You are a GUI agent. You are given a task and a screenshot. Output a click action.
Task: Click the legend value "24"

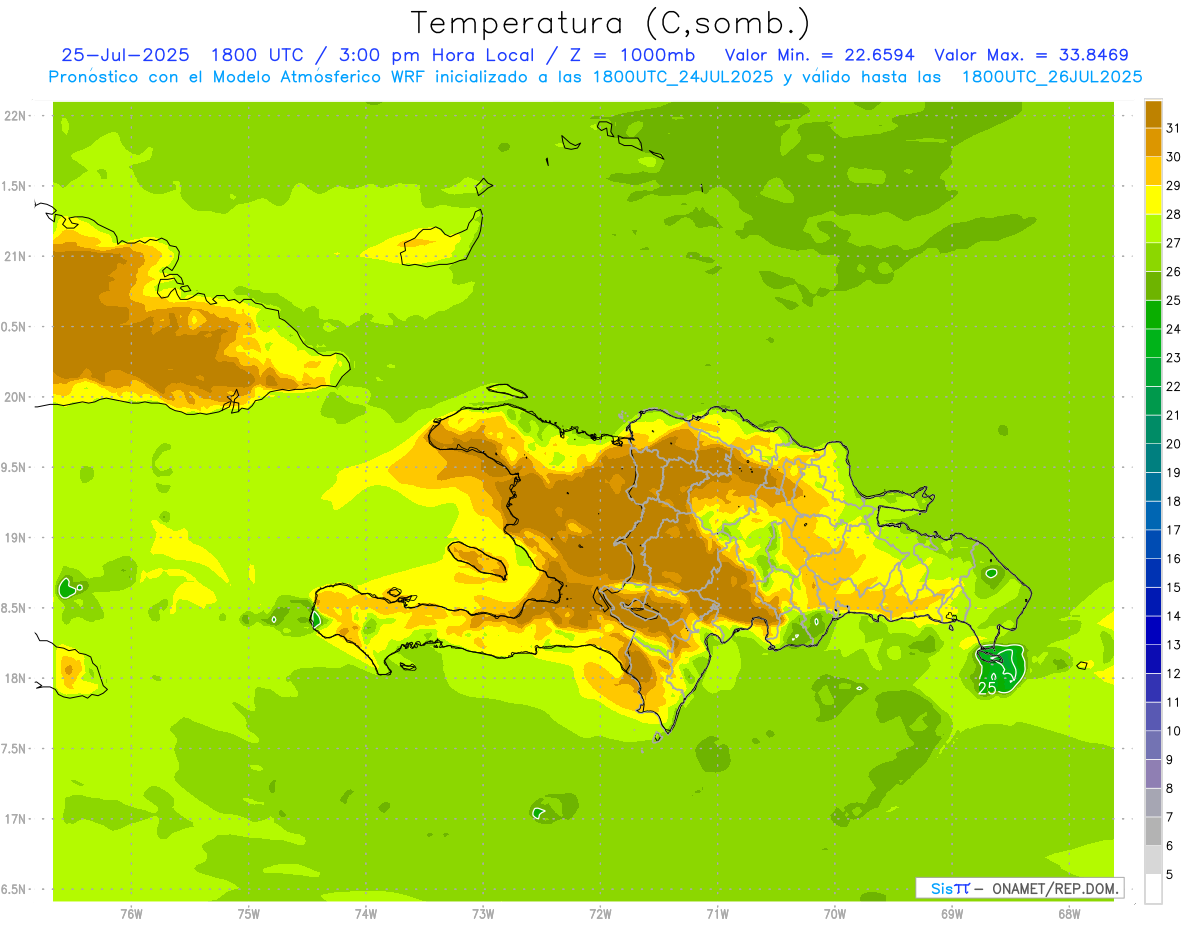[x=1173, y=329]
